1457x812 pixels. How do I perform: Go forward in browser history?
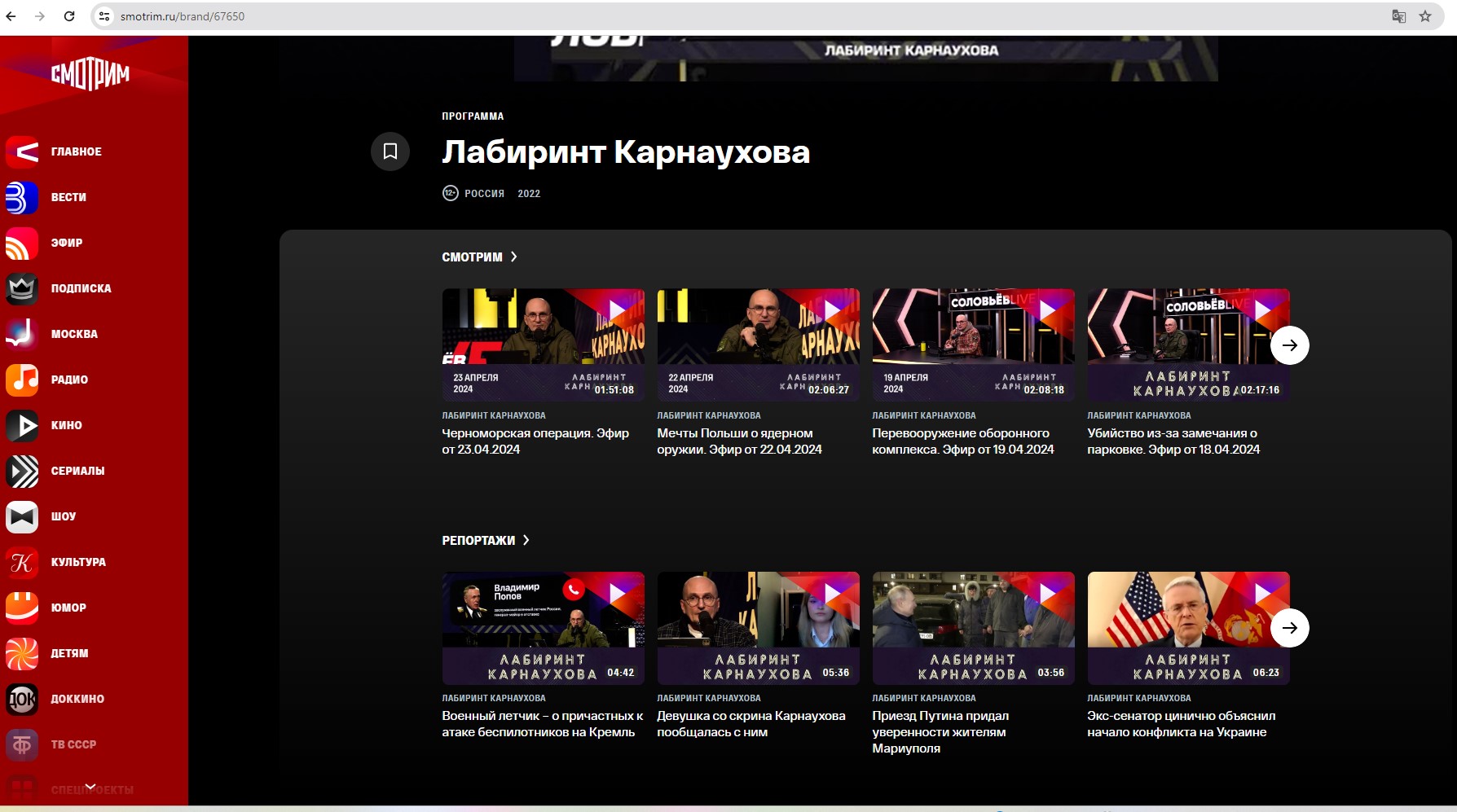click(40, 16)
